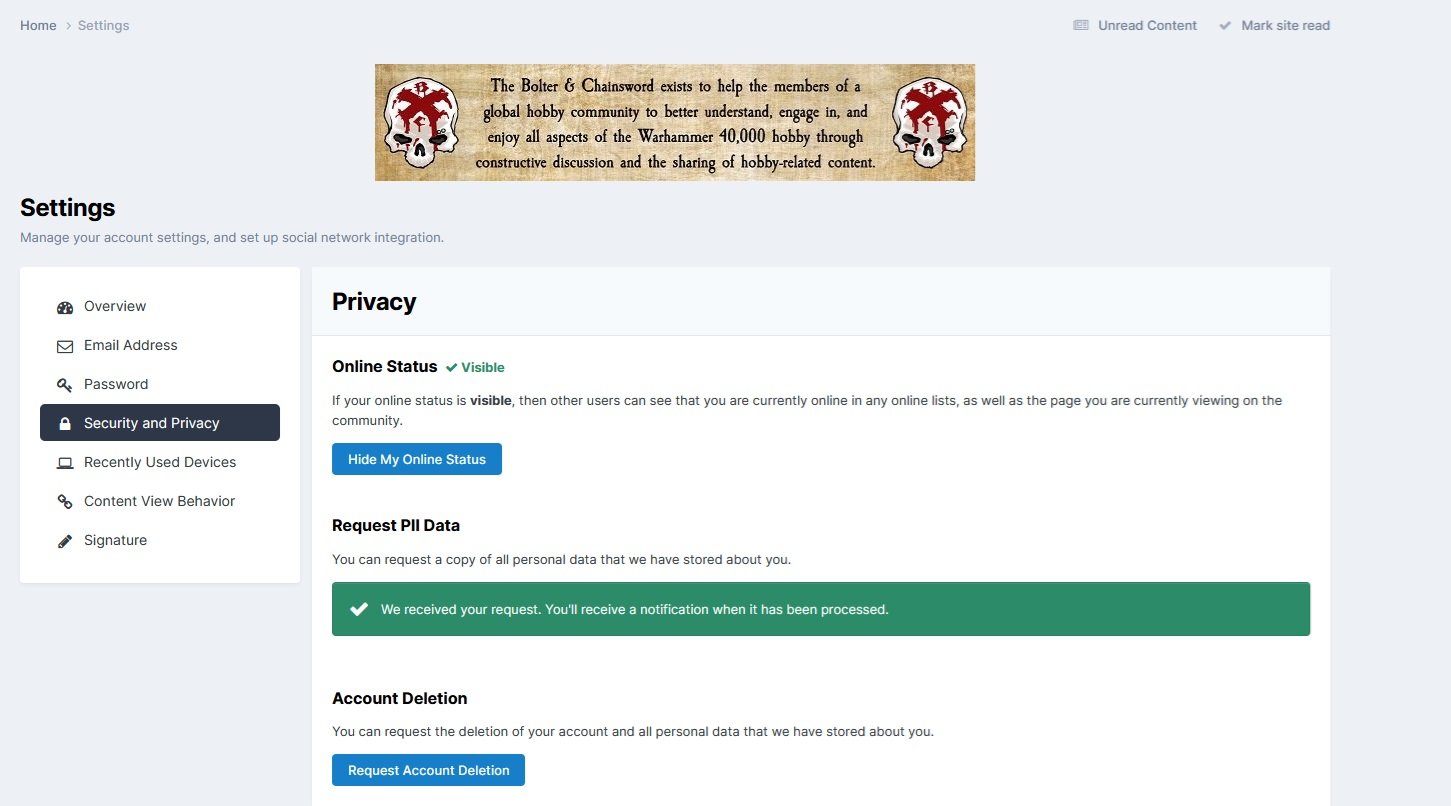Viewport: 1451px width, 806px height.
Task: Click the Overview dashboard icon
Action: point(65,307)
